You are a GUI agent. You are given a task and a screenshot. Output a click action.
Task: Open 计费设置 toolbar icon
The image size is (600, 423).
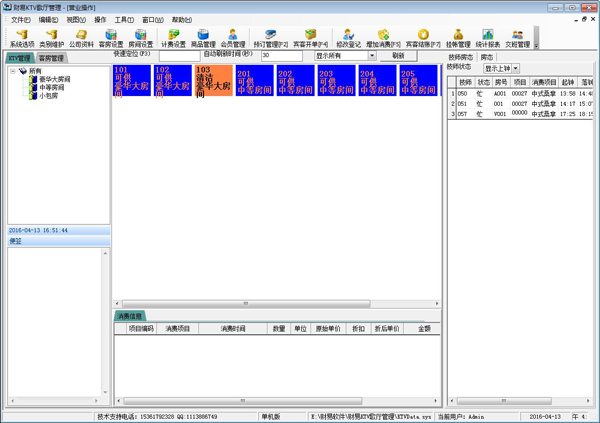pos(173,38)
